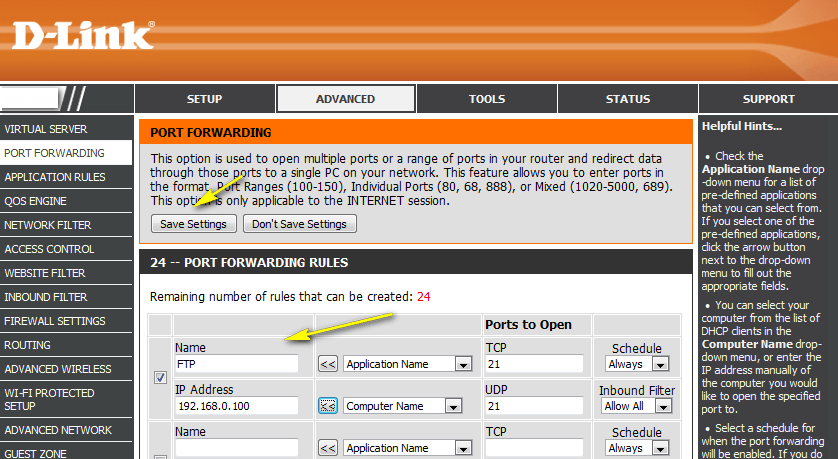Click the Ports to Open column header
Viewport: 838px width, 459px height.
click(528, 324)
